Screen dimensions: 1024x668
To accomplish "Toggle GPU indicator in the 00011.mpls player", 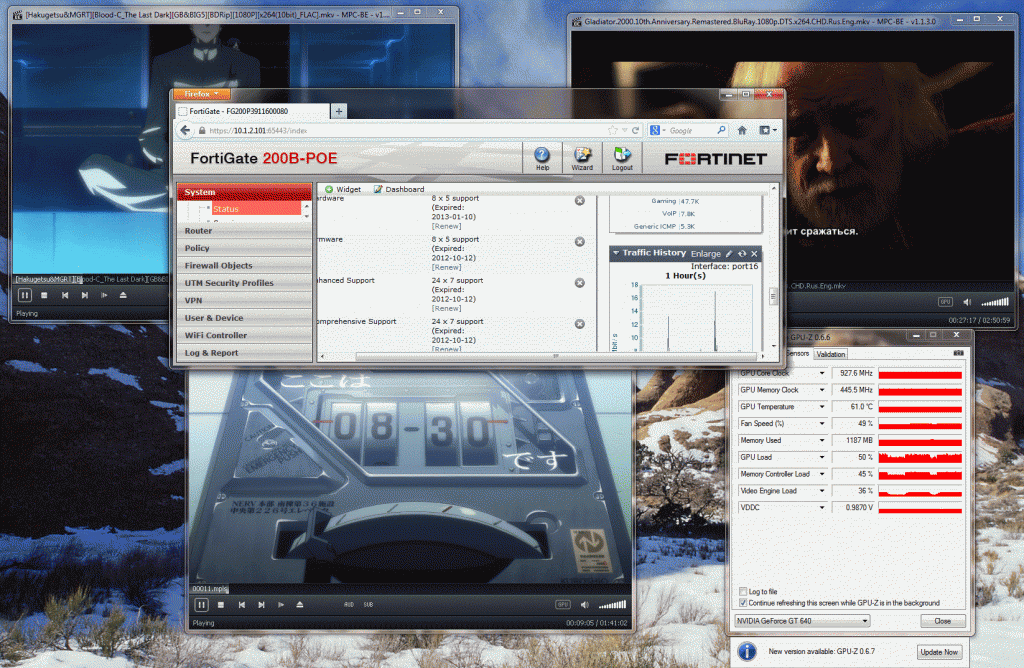I will tap(563, 605).
